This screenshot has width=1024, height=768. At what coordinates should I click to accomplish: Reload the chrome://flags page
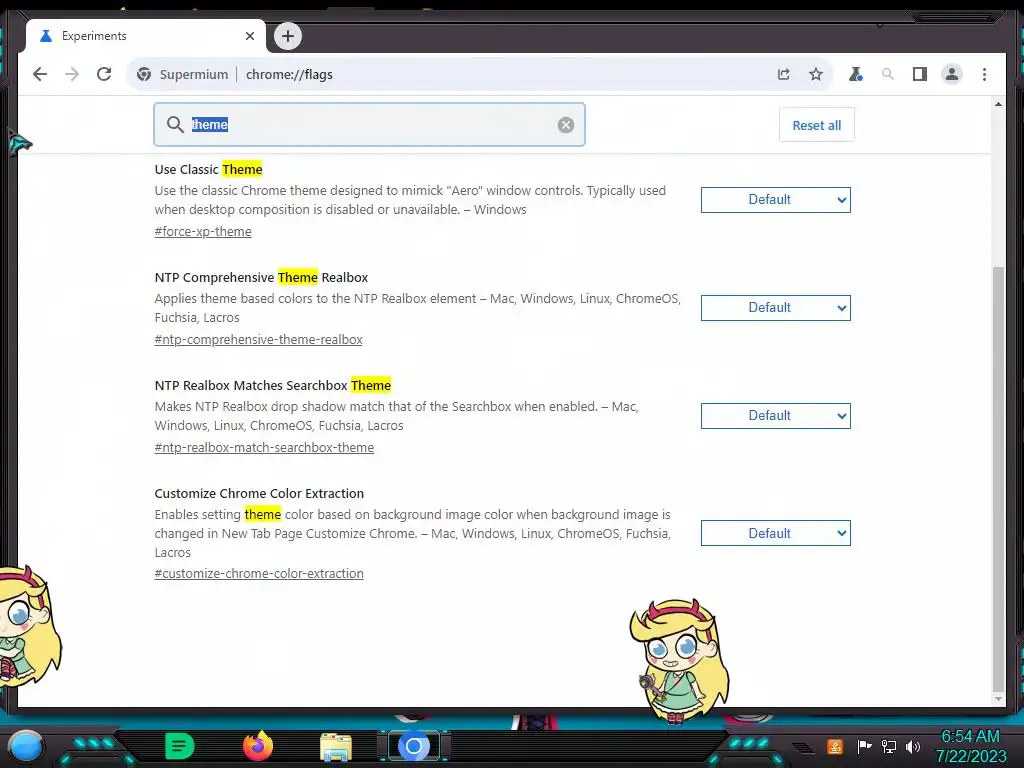104,74
